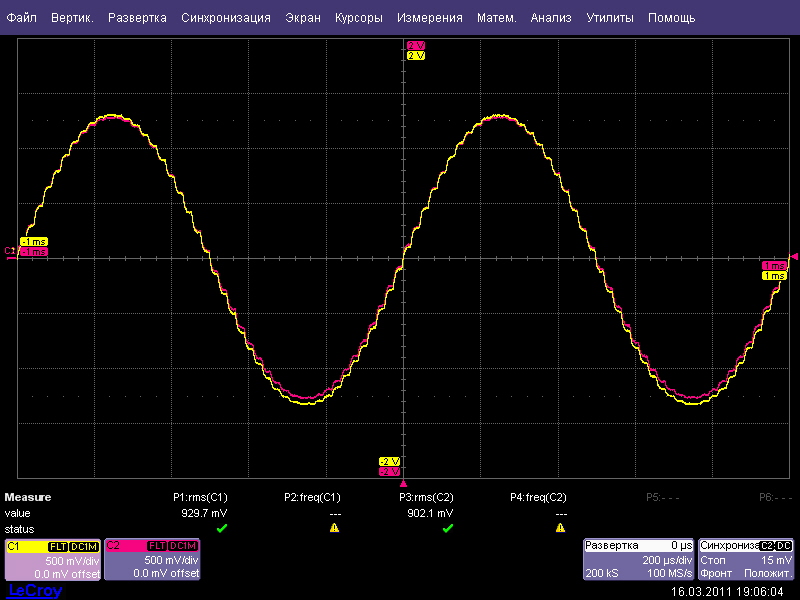Click the green checkmark status under P3:rms(C2)
The image size is (800, 600).
(x=447, y=528)
